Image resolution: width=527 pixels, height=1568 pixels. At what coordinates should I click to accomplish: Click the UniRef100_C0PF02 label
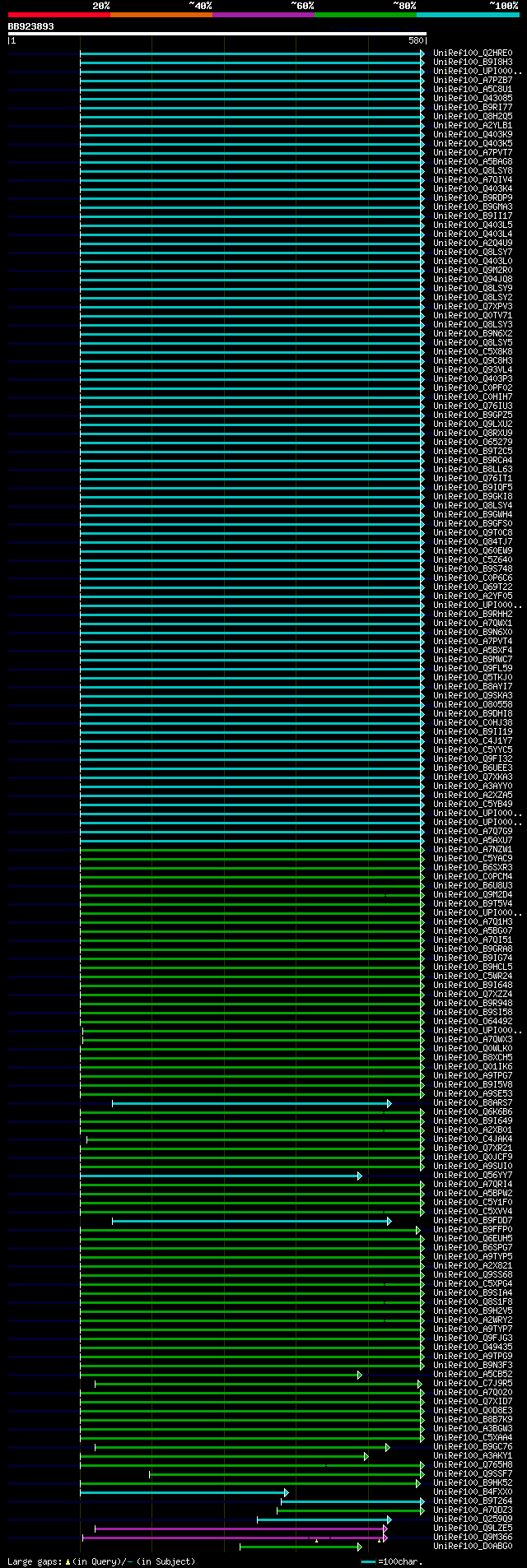click(473, 388)
